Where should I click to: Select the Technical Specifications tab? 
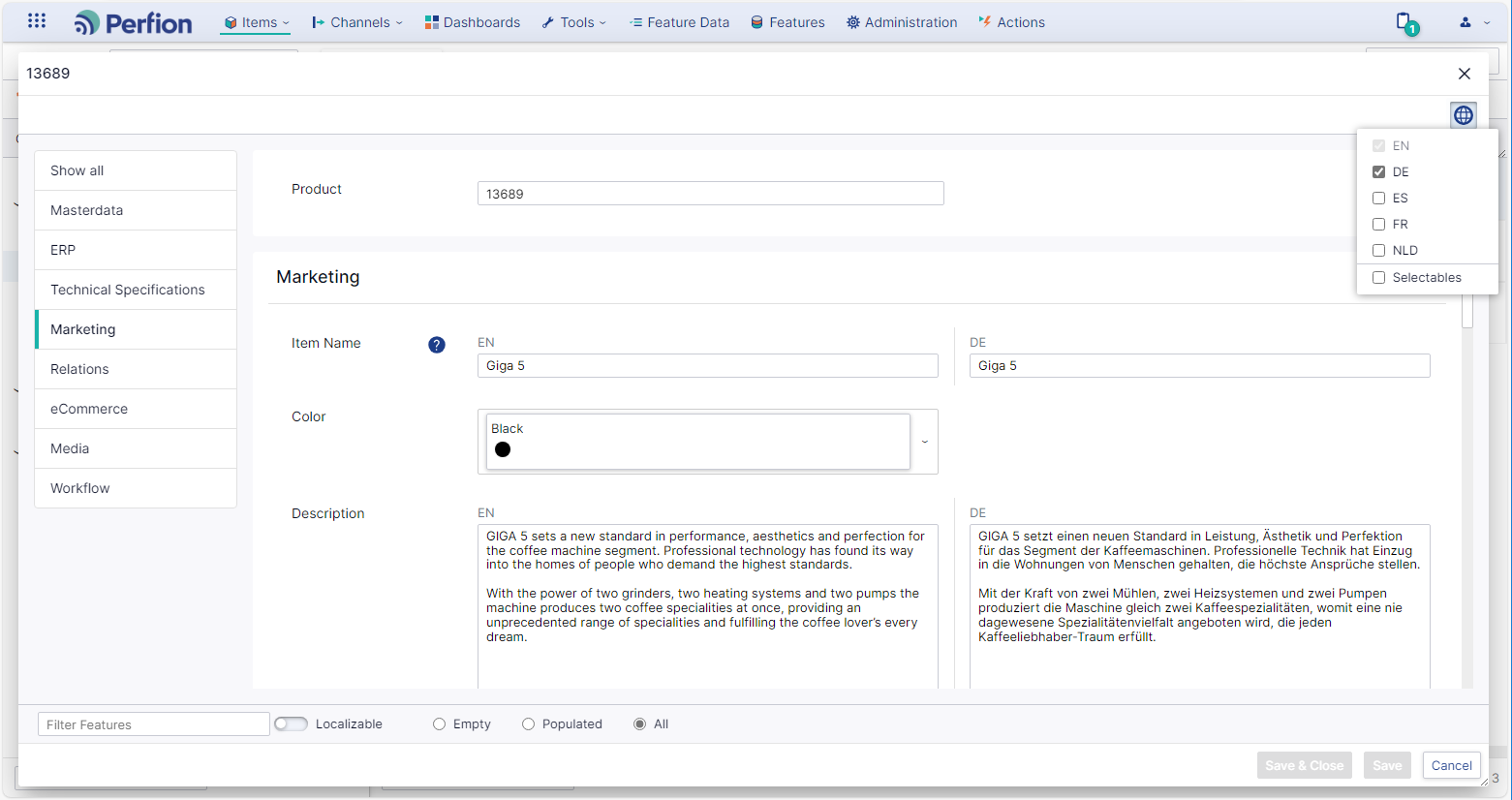pyautogui.click(x=136, y=290)
